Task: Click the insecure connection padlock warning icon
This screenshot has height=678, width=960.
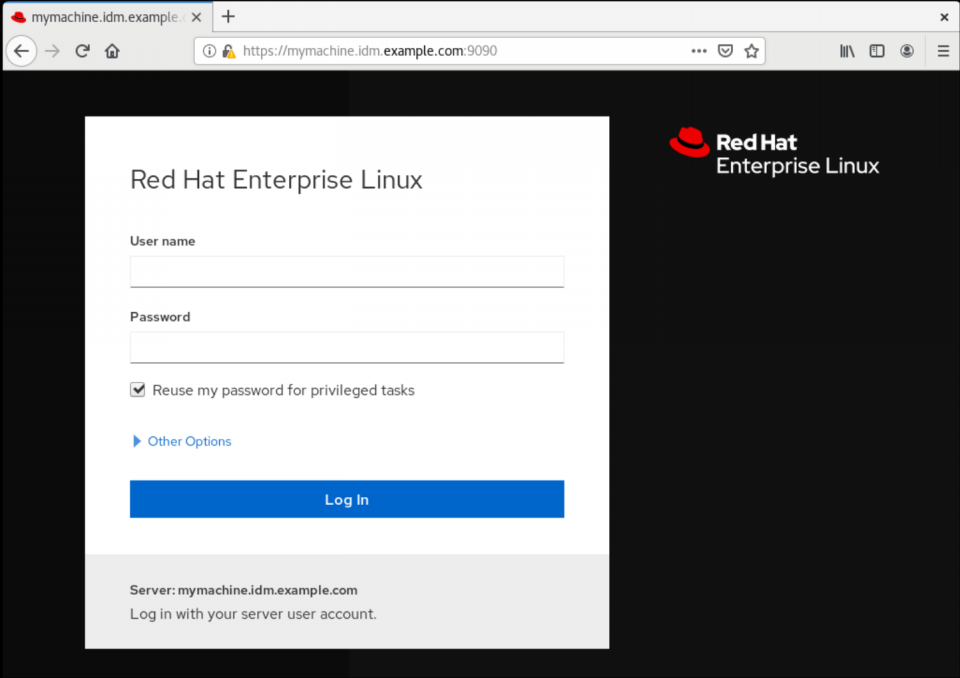Action: click(x=229, y=51)
